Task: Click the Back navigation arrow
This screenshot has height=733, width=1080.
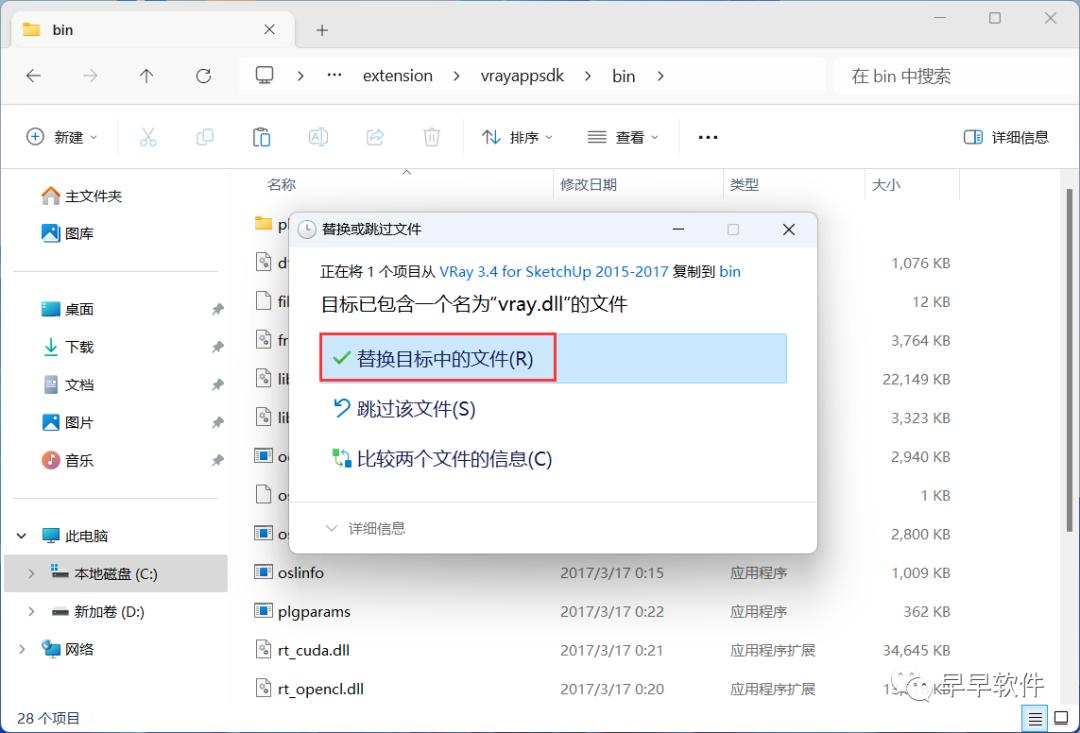Action: click(x=33, y=75)
